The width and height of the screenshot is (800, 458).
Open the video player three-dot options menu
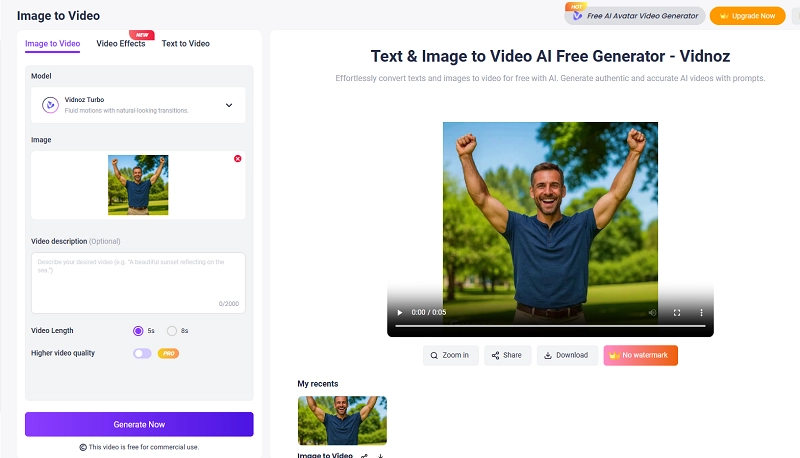[x=701, y=312]
